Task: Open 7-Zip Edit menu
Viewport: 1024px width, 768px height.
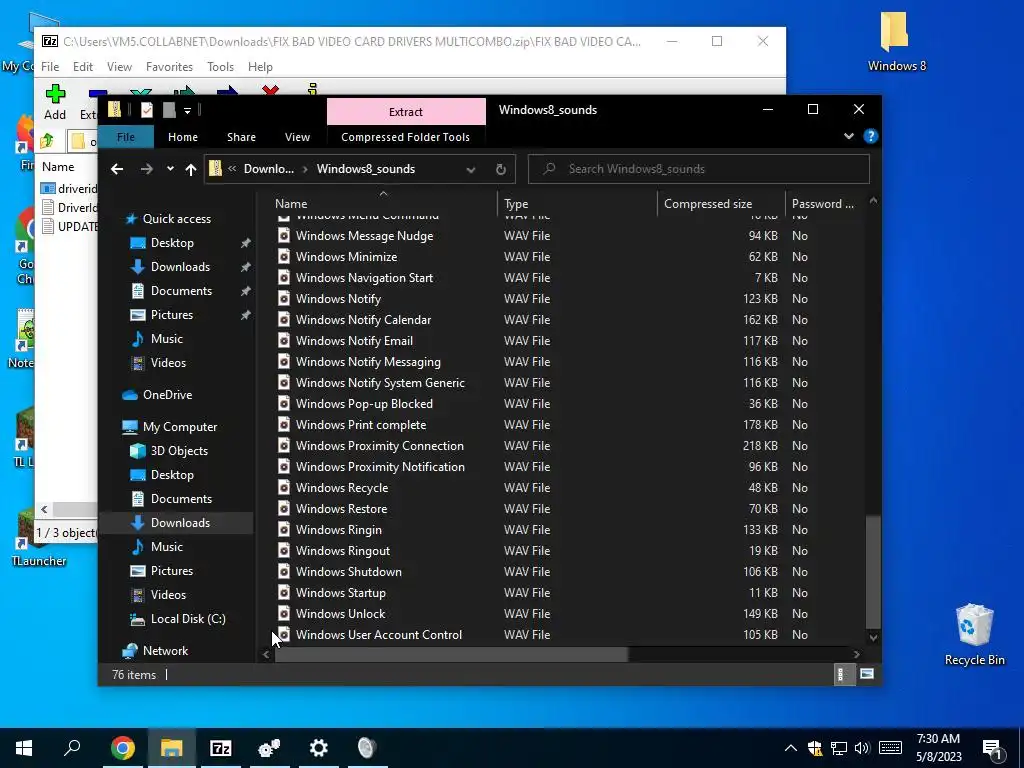Action: pyautogui.click(x=82, y=67)
